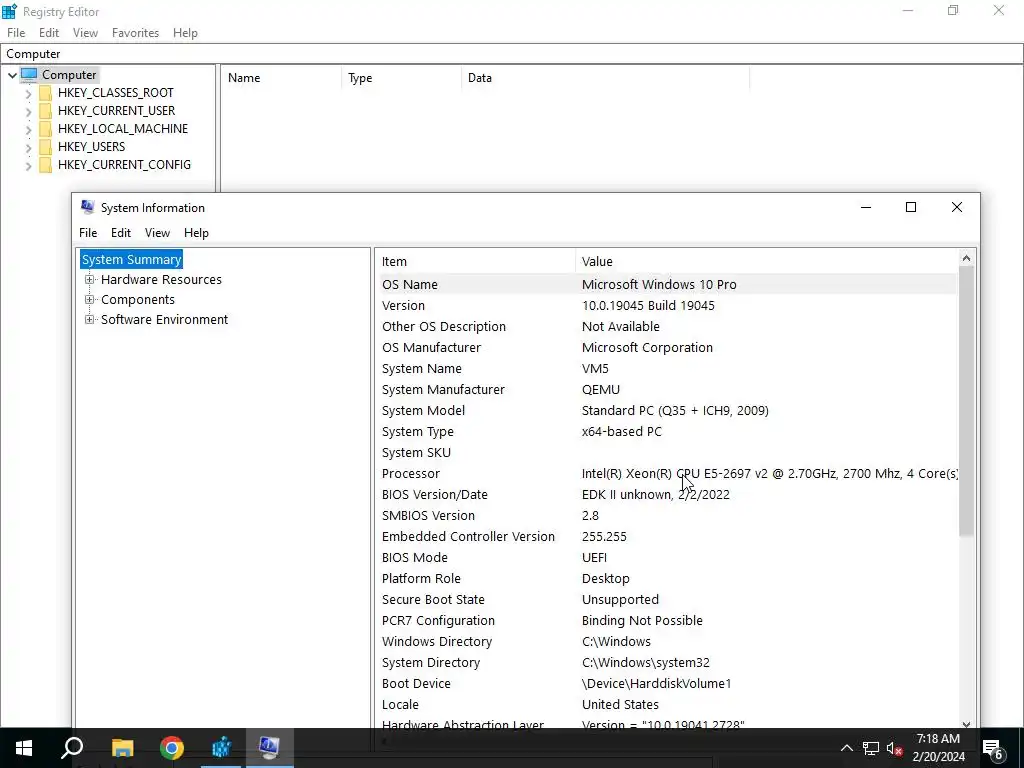Click the vertical scrollbar thumb in System Information

pos(967,402)
